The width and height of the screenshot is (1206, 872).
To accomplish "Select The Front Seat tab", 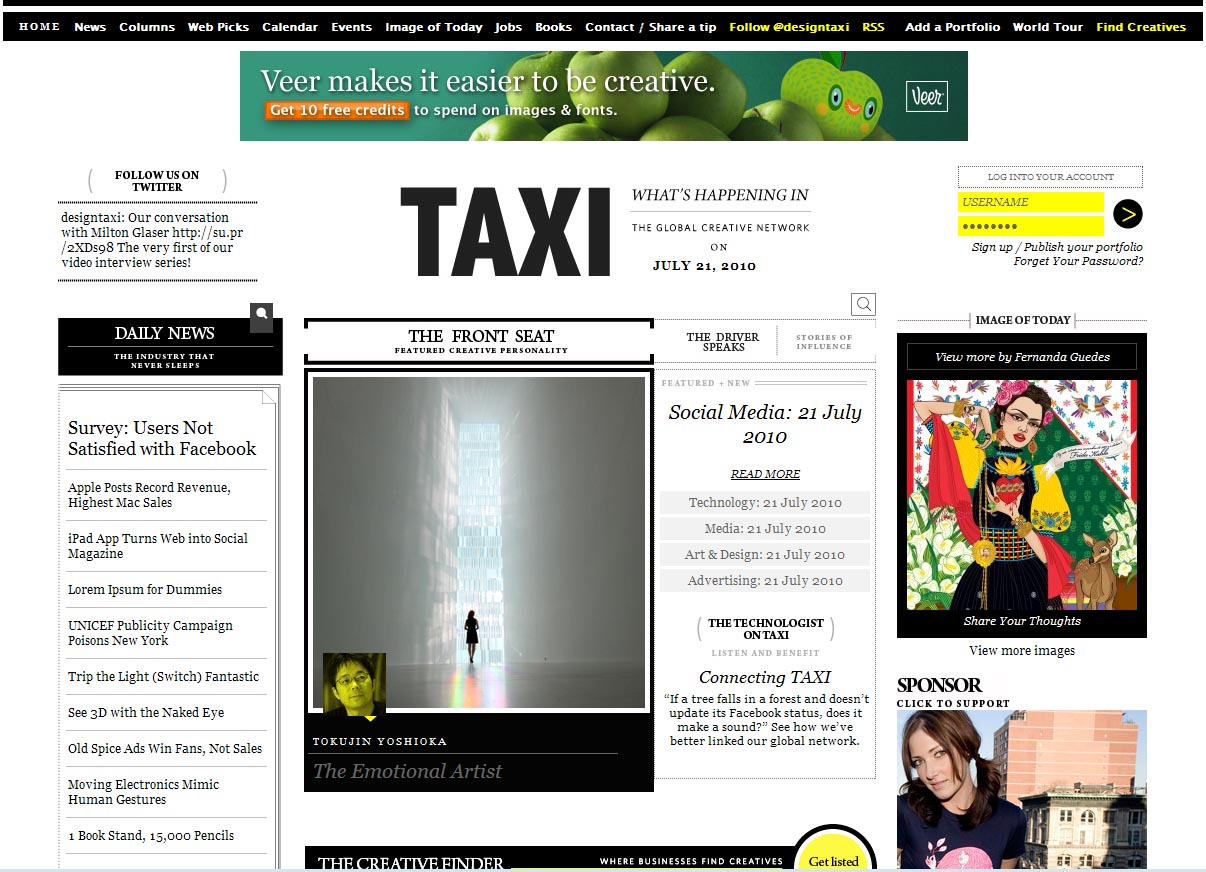I will [480, 341].
